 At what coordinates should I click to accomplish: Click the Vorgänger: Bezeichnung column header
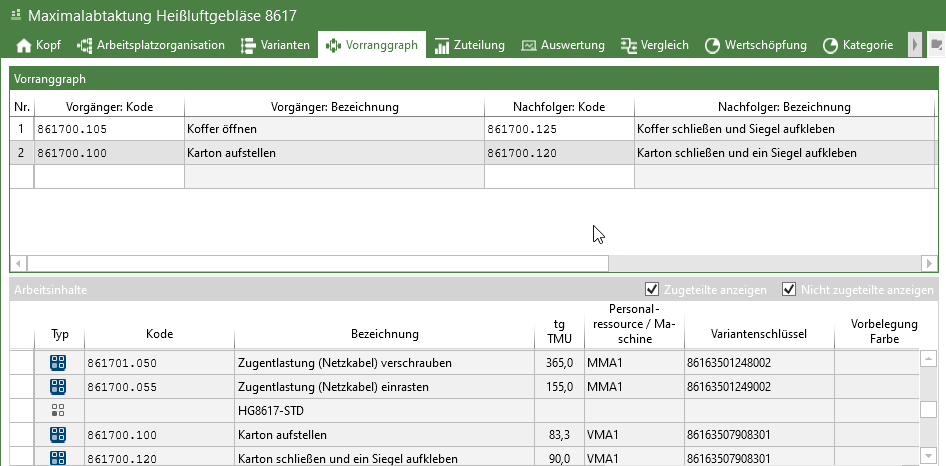click(334, 107)
